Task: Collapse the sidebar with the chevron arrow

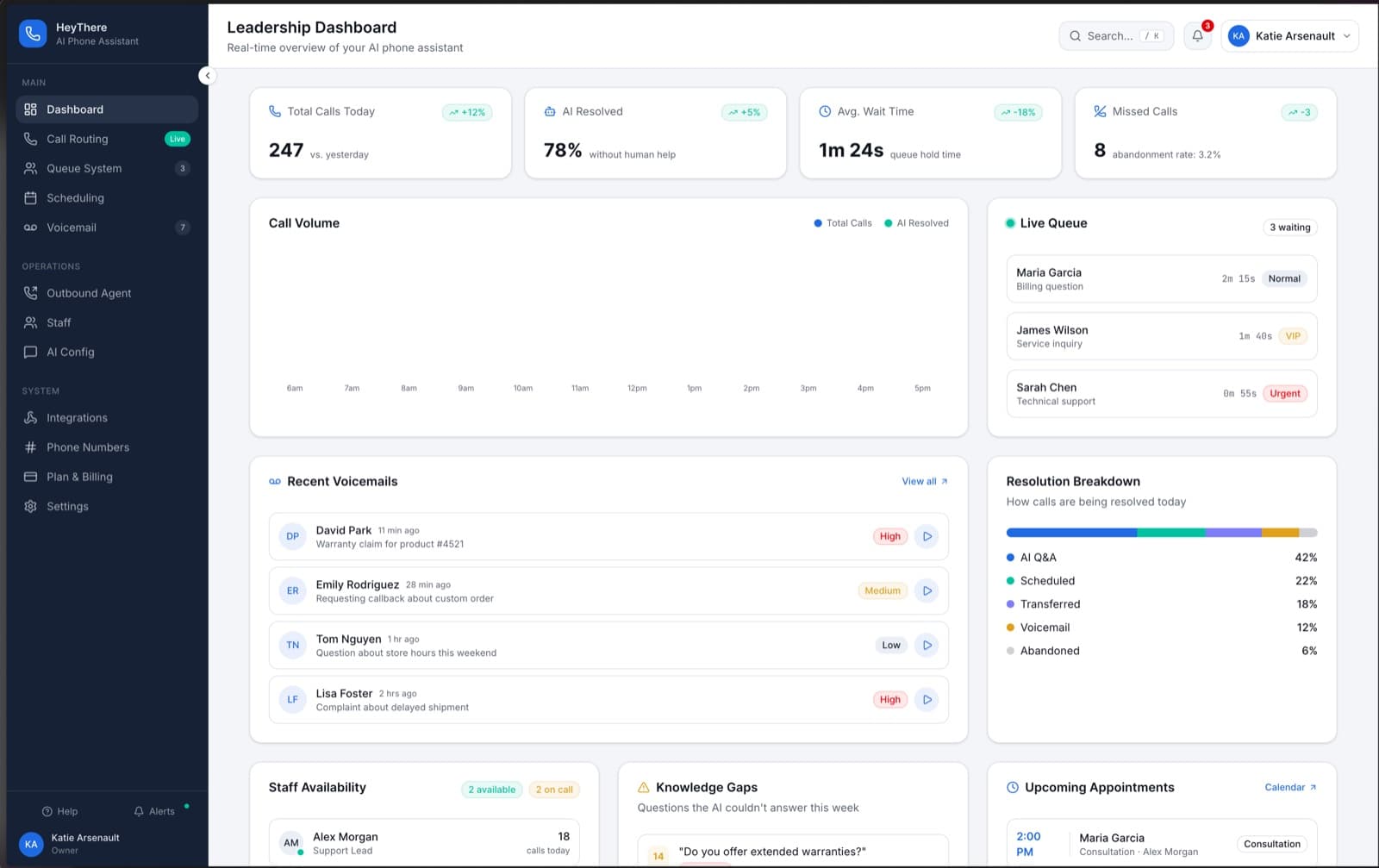Action: pyautogui.click(x=208, y=75)
